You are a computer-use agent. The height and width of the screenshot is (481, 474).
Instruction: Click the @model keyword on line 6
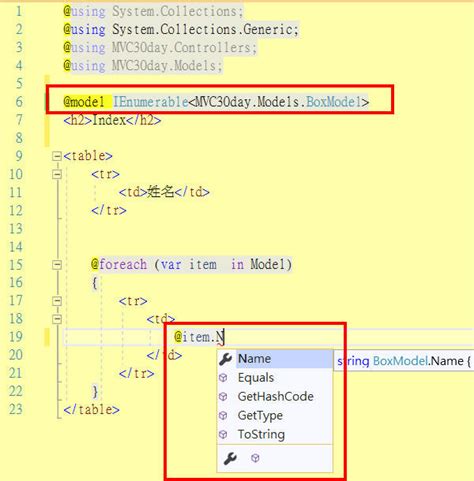pyautogui.click(x=84, y=102)
